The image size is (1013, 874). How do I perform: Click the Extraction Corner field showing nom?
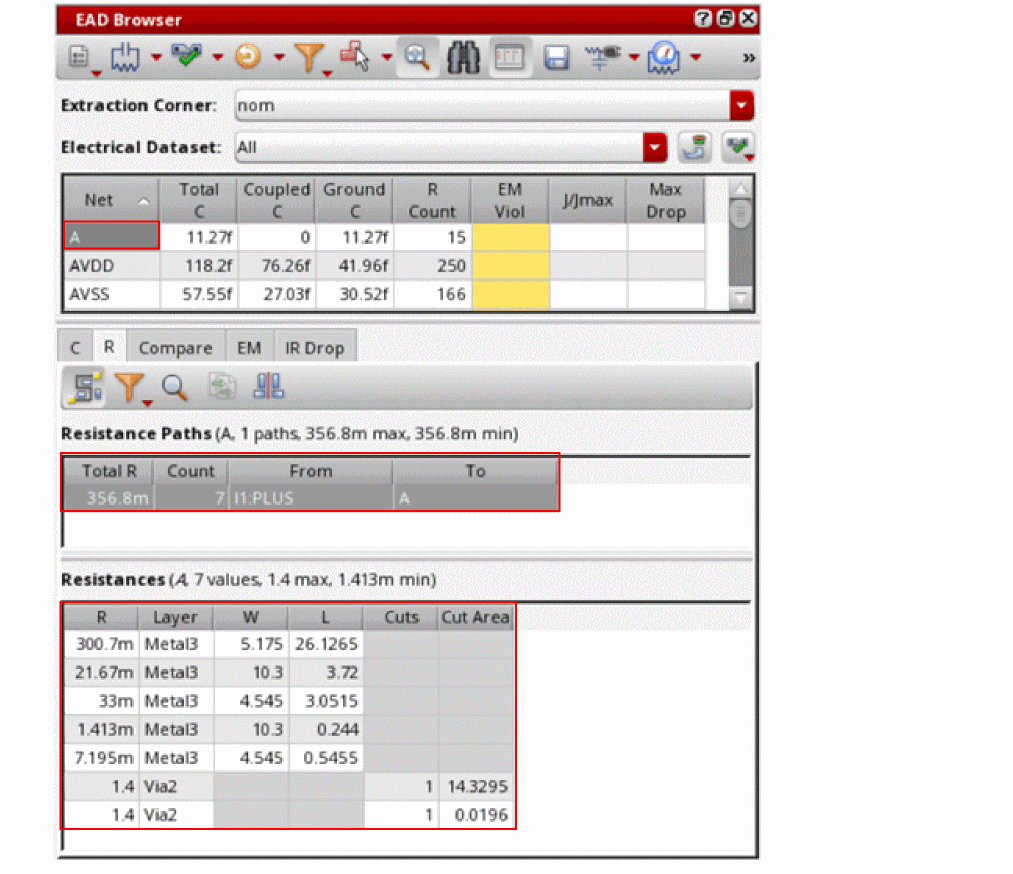tap(482, 105)
